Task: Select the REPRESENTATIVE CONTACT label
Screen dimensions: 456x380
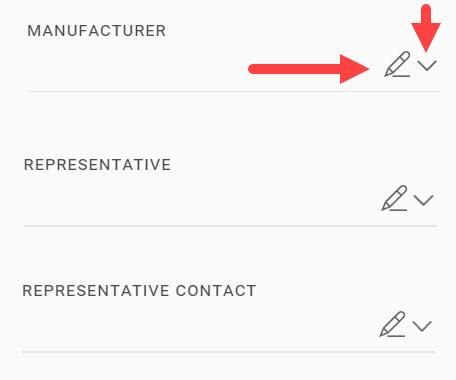Action: tap(139, 291)
